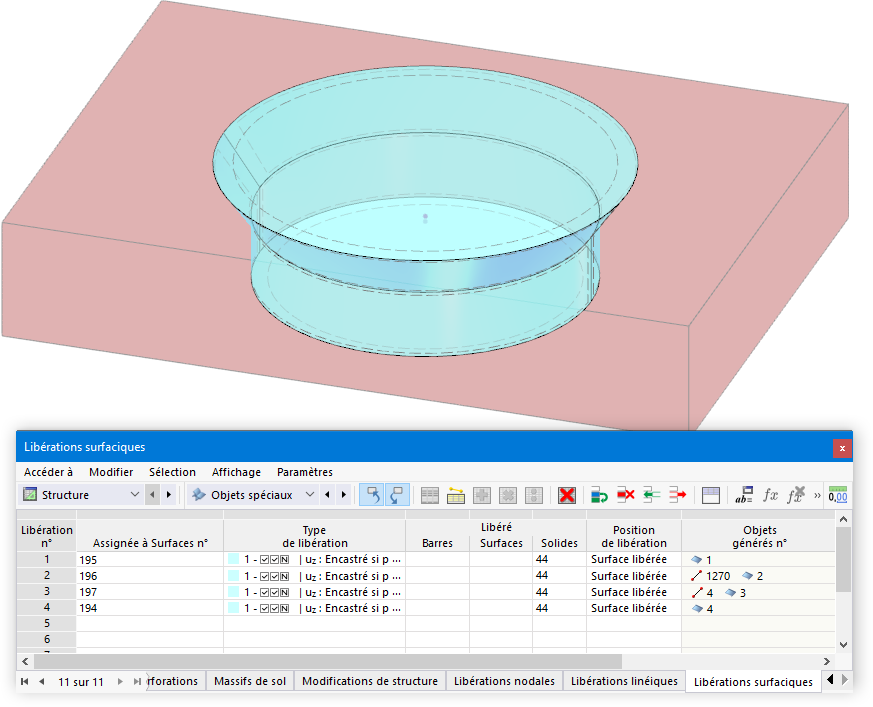Select the Libérations surfaciques tab
This screenshot has width=873, height=707.
pos(753,682)
